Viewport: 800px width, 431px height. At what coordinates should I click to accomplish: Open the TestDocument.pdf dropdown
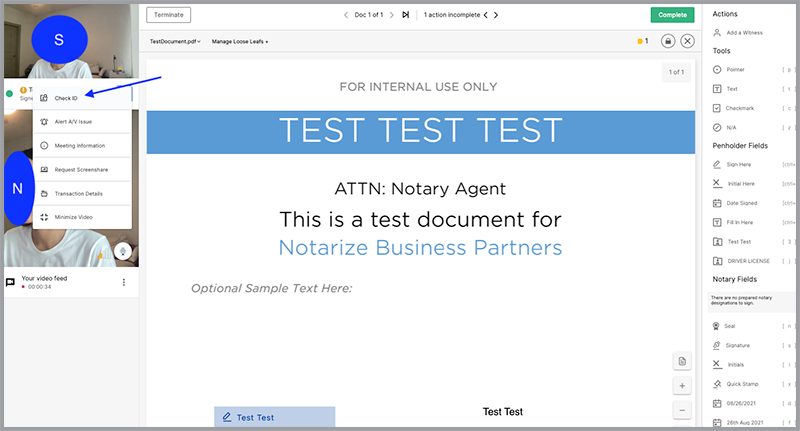[x=175, y=41]
